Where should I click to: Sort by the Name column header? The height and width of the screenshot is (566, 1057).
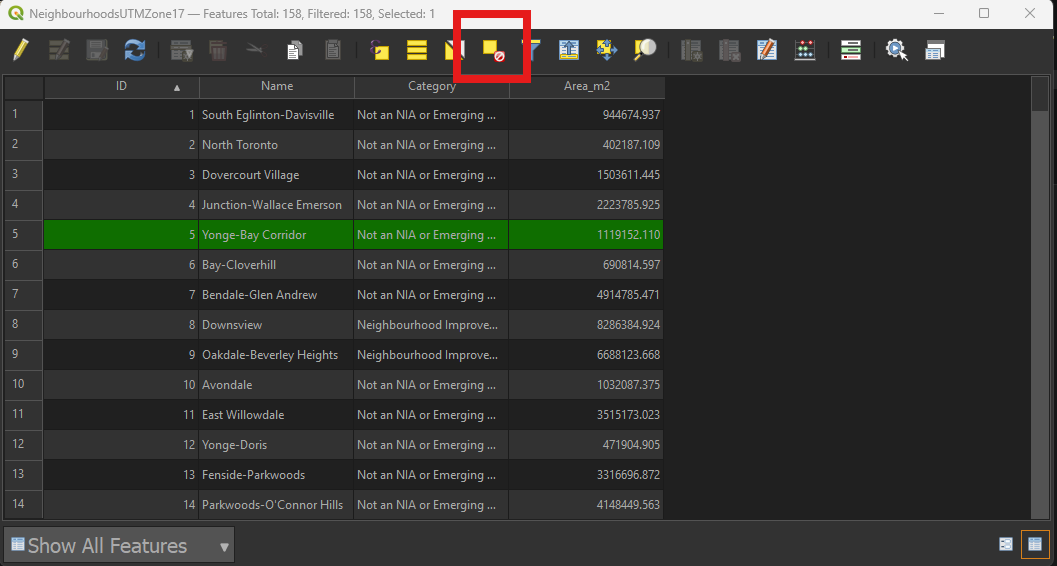click(x=277, y=86)
